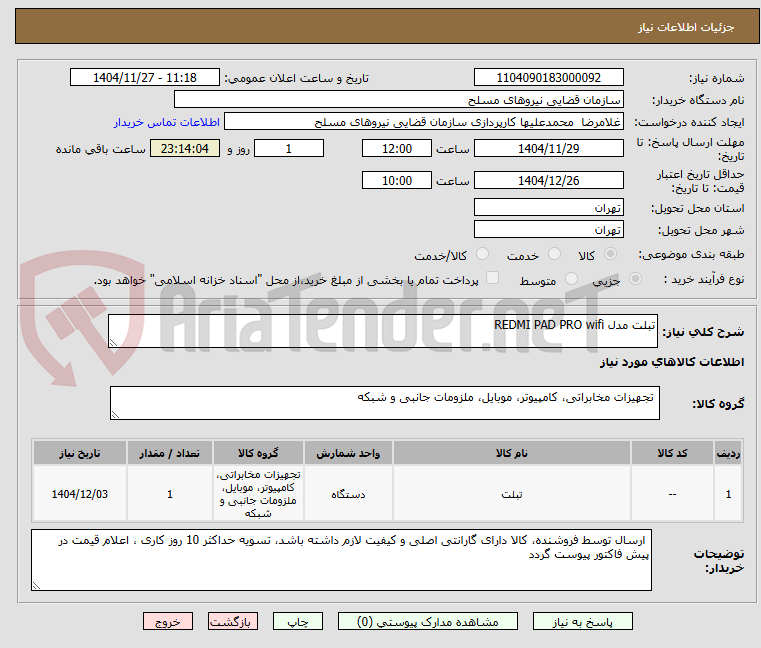Select the جزیی purchase type radio
Viewport: 761px width, 648px height.
click(635, 279)
